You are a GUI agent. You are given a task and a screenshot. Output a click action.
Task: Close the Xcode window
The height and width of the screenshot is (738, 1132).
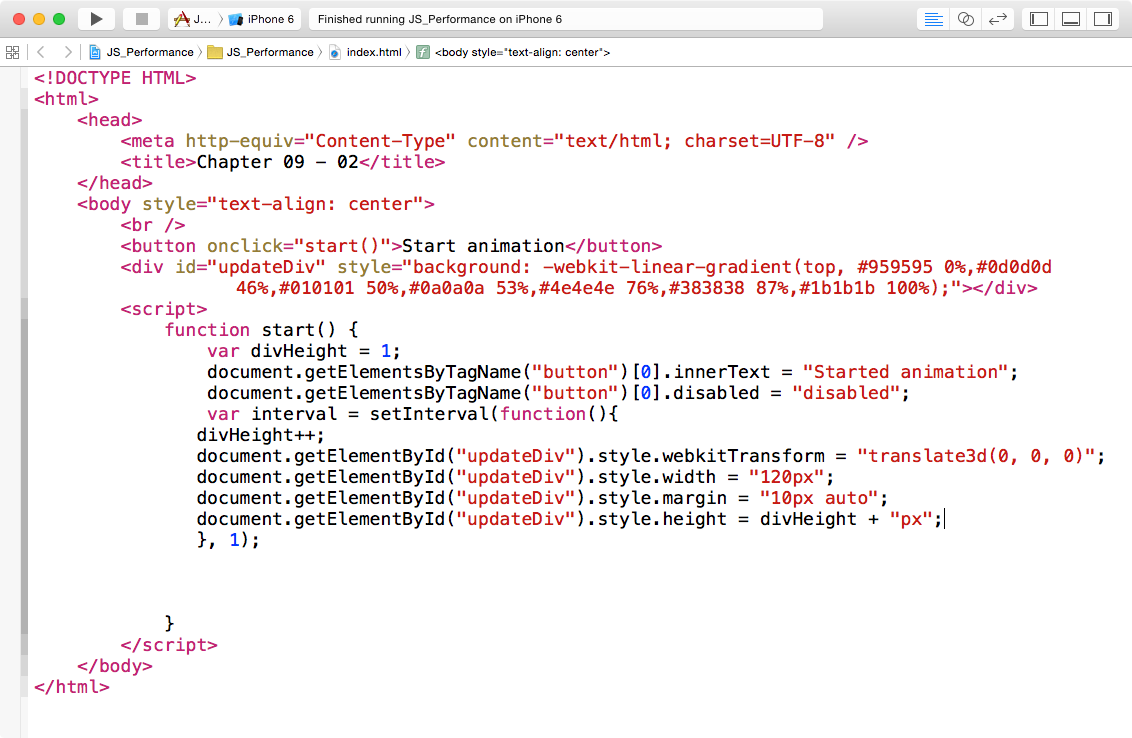19,19
